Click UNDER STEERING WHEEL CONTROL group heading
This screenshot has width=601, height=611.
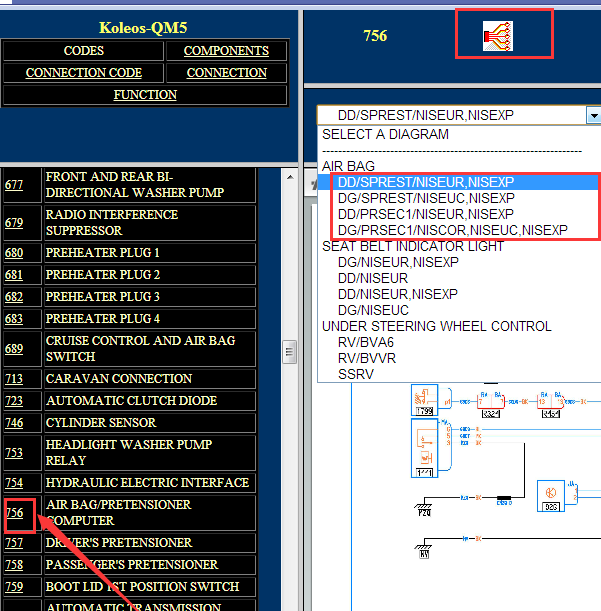pyautogui.click(x=437, y=326)
